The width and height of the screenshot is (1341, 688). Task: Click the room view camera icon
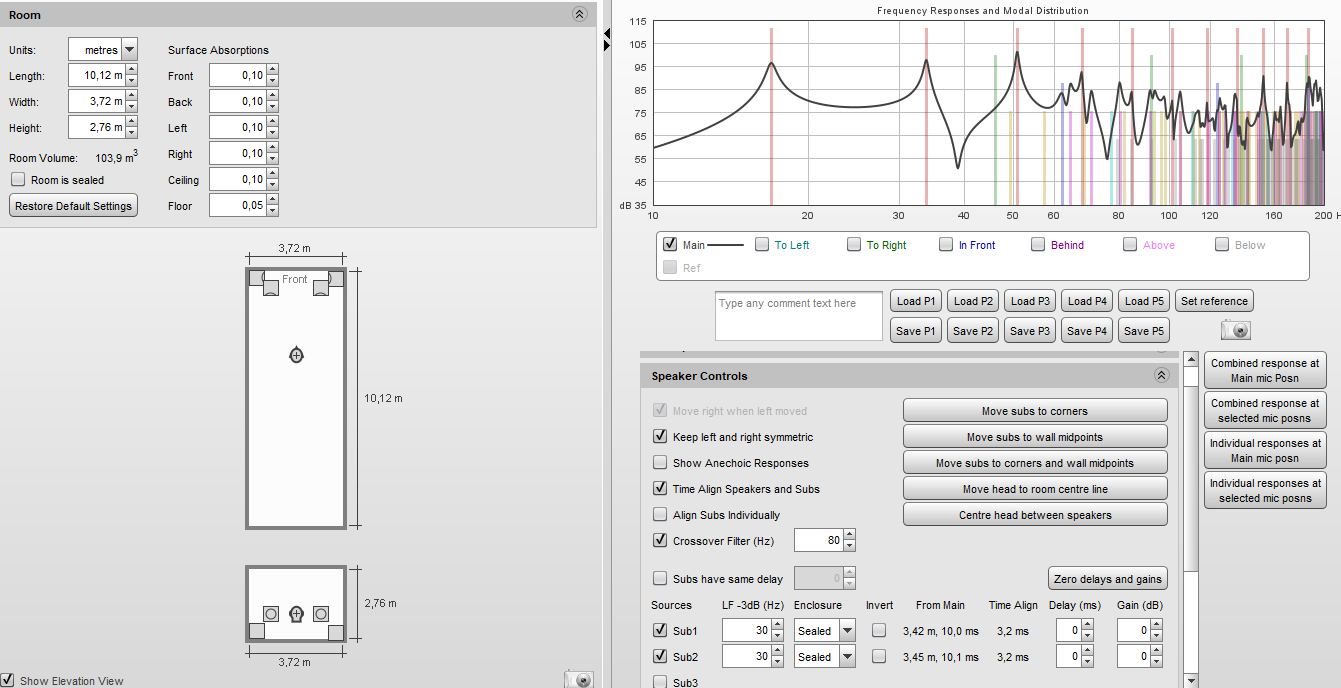579,679
